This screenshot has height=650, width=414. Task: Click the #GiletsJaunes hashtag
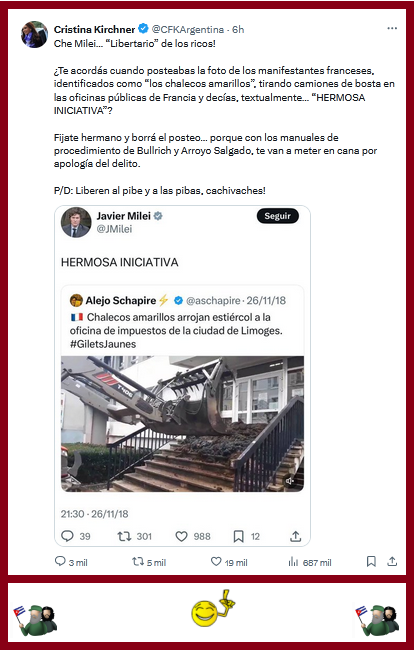(x=103, y=344)
